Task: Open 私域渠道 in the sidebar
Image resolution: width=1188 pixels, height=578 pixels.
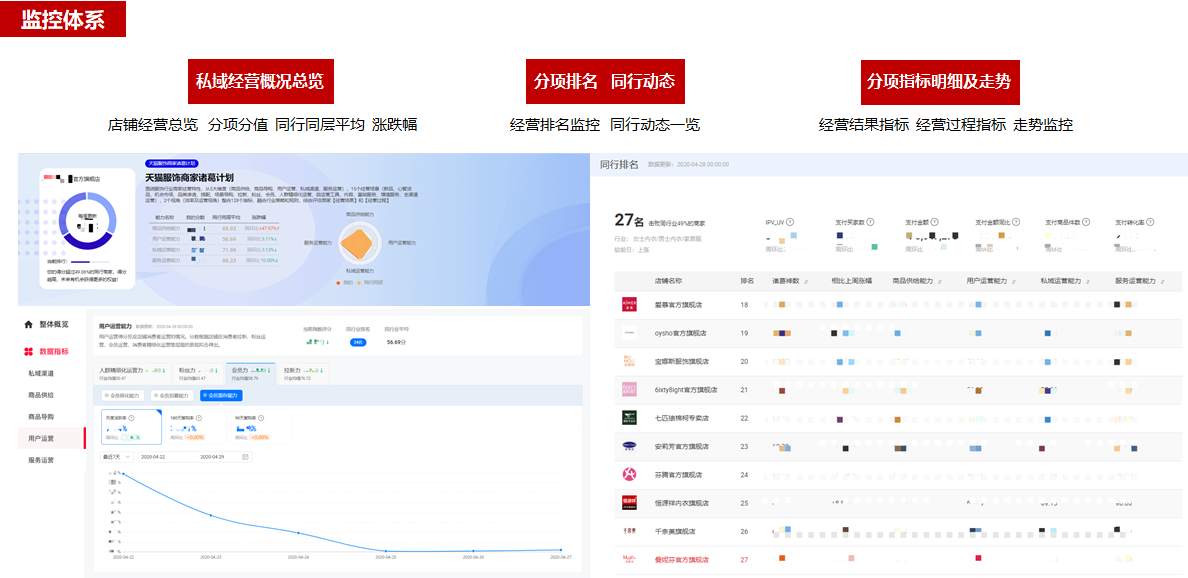Action: click(x=41, y=373)
